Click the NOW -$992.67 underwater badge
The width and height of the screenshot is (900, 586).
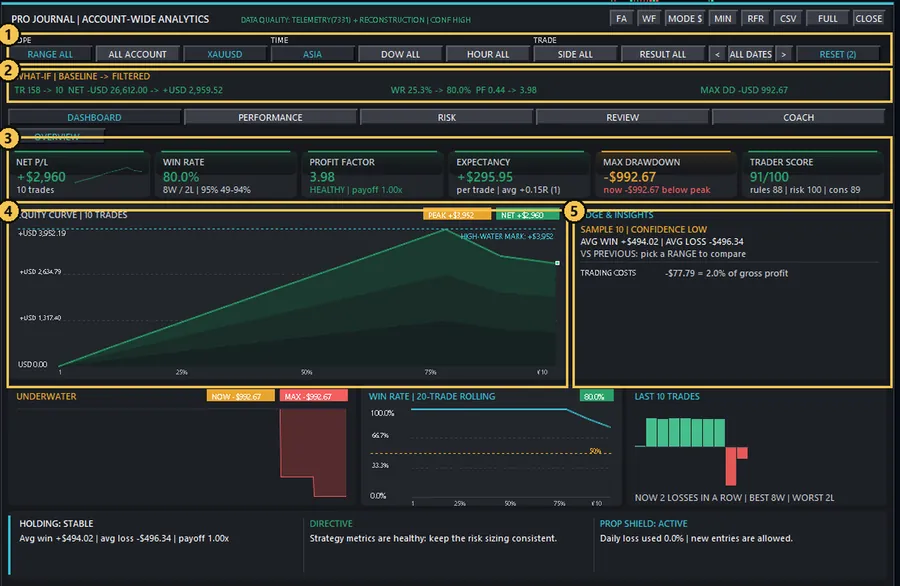point(240,396)
